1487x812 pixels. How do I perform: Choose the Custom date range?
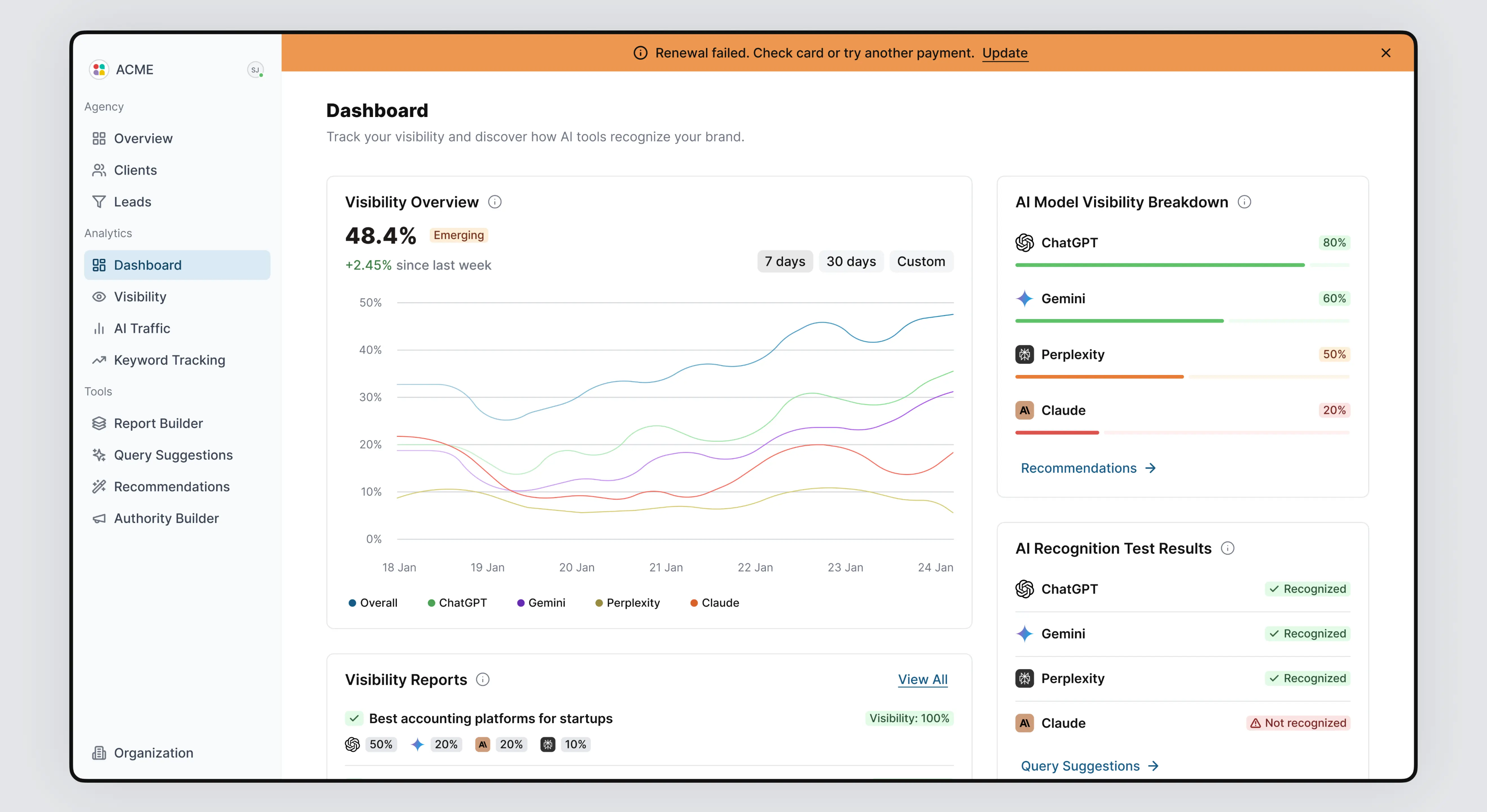coord(921,261)
